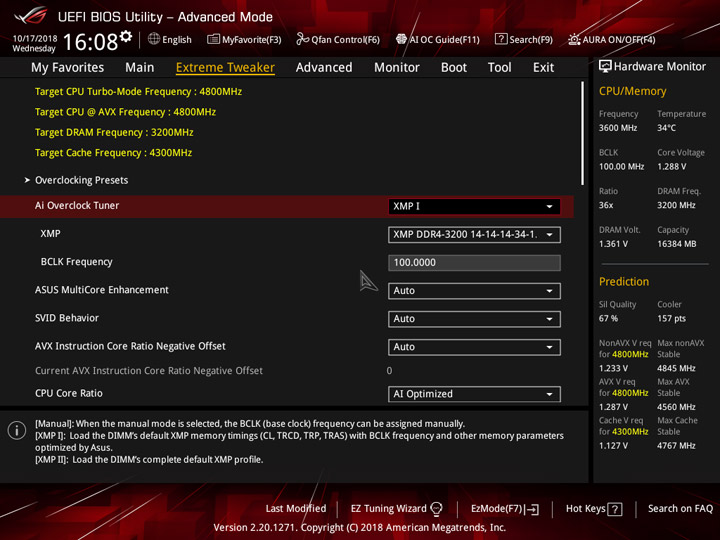Image resolution: width=720 pixels, height=540 pixels.
Task: Click the Target CPU @ AVX Frequency text
Action: (x=125, y=112)
